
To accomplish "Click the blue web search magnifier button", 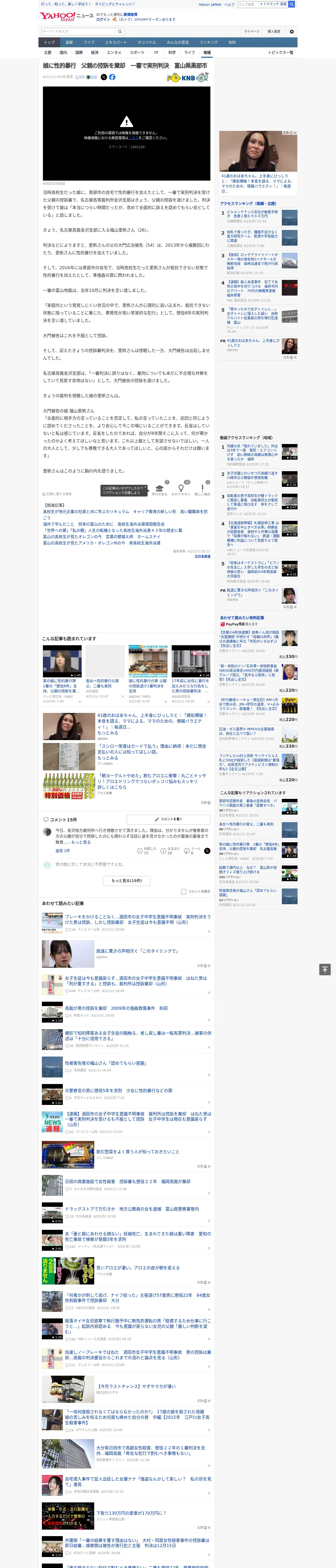I will pyautogui.click(x=292, y=4).
